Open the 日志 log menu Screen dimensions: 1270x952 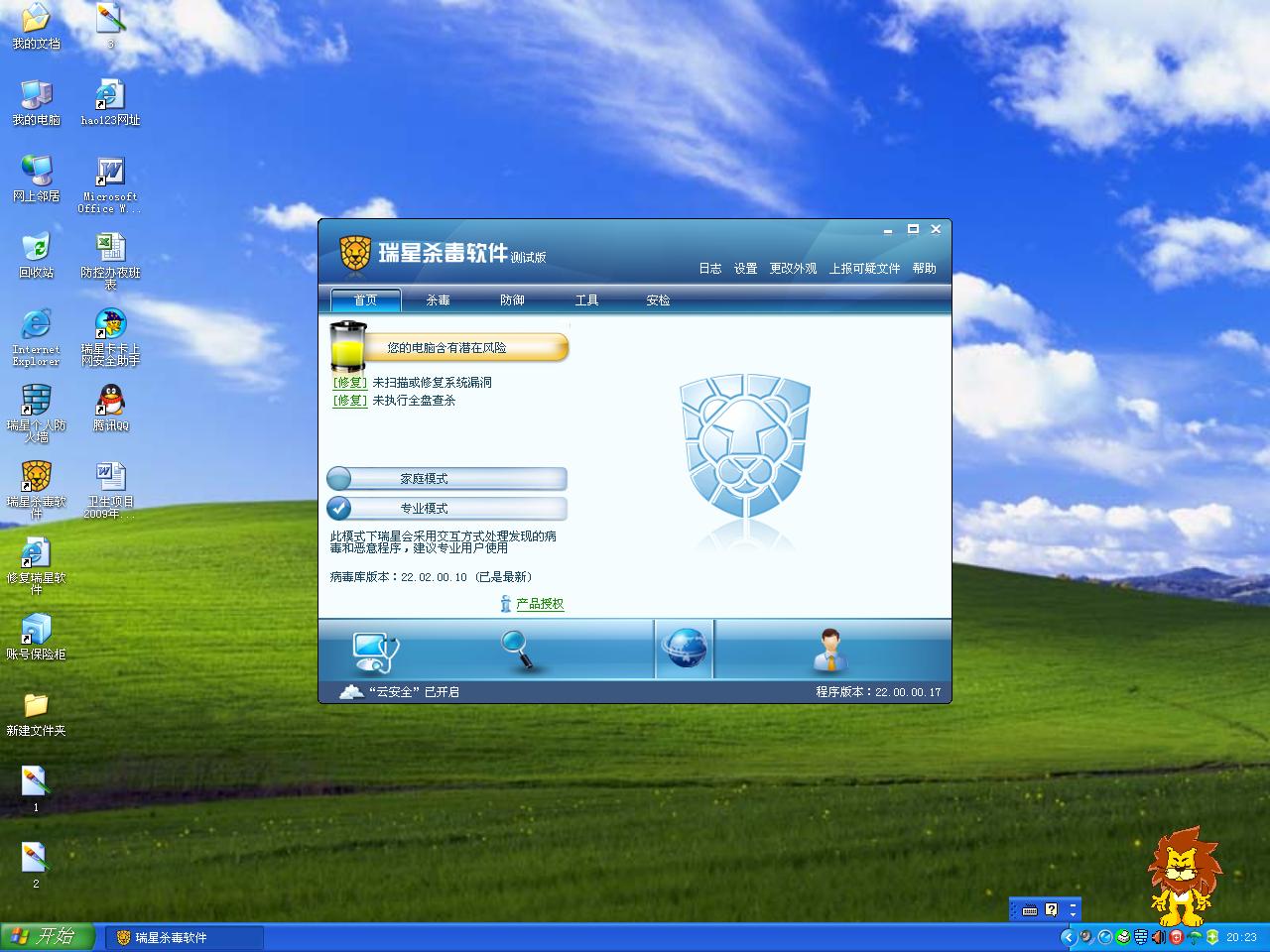pyautogui.click(x=709, y=269)
